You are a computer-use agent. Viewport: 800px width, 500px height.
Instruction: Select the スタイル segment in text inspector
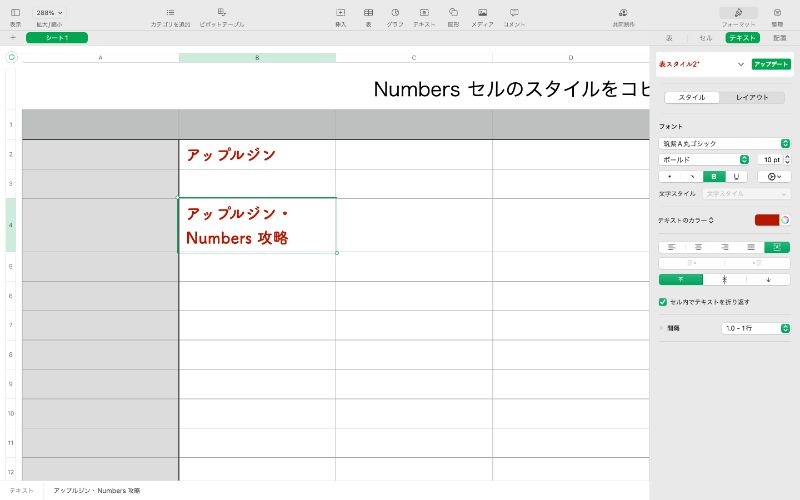click(x=692, y=97)
